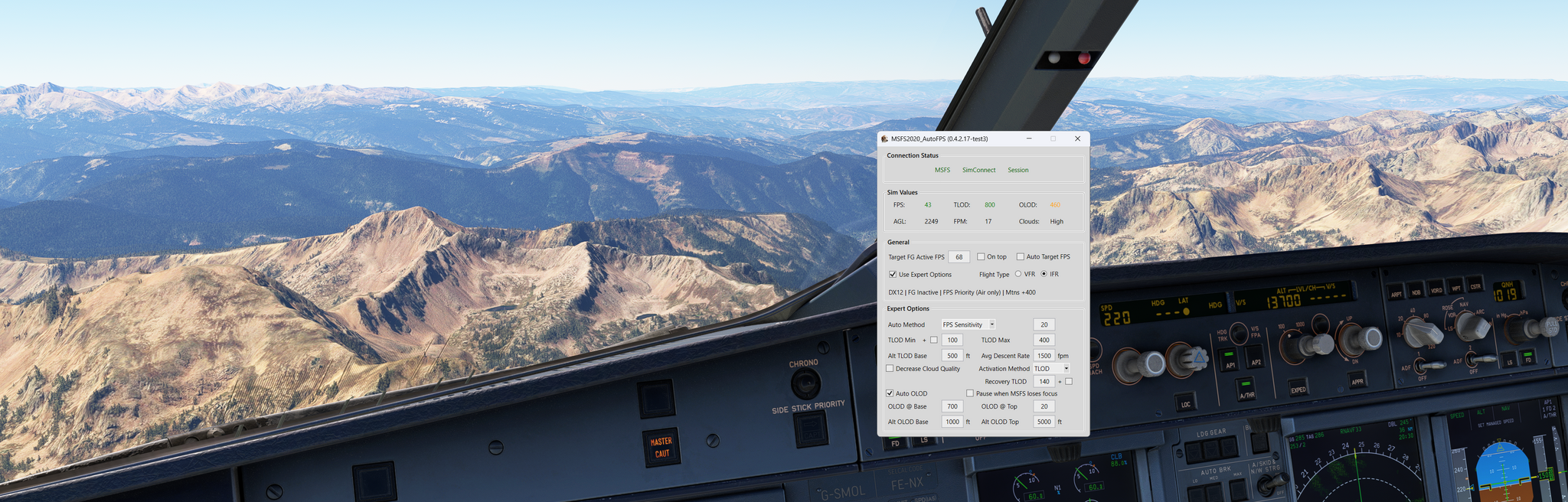Click the Alt TLOD Base field
This screenshot has height=502, width=1568.
[952, 356]
